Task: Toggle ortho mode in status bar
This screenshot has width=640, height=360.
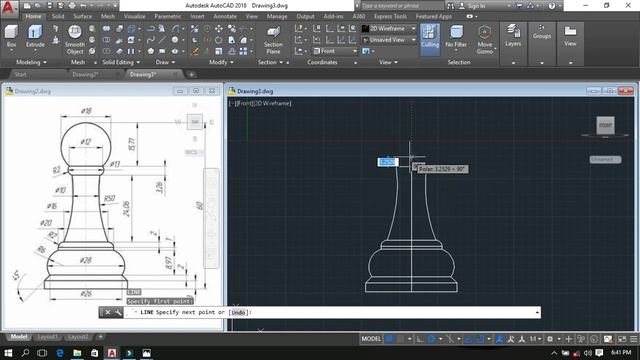Action: click(x=420, y=339)
